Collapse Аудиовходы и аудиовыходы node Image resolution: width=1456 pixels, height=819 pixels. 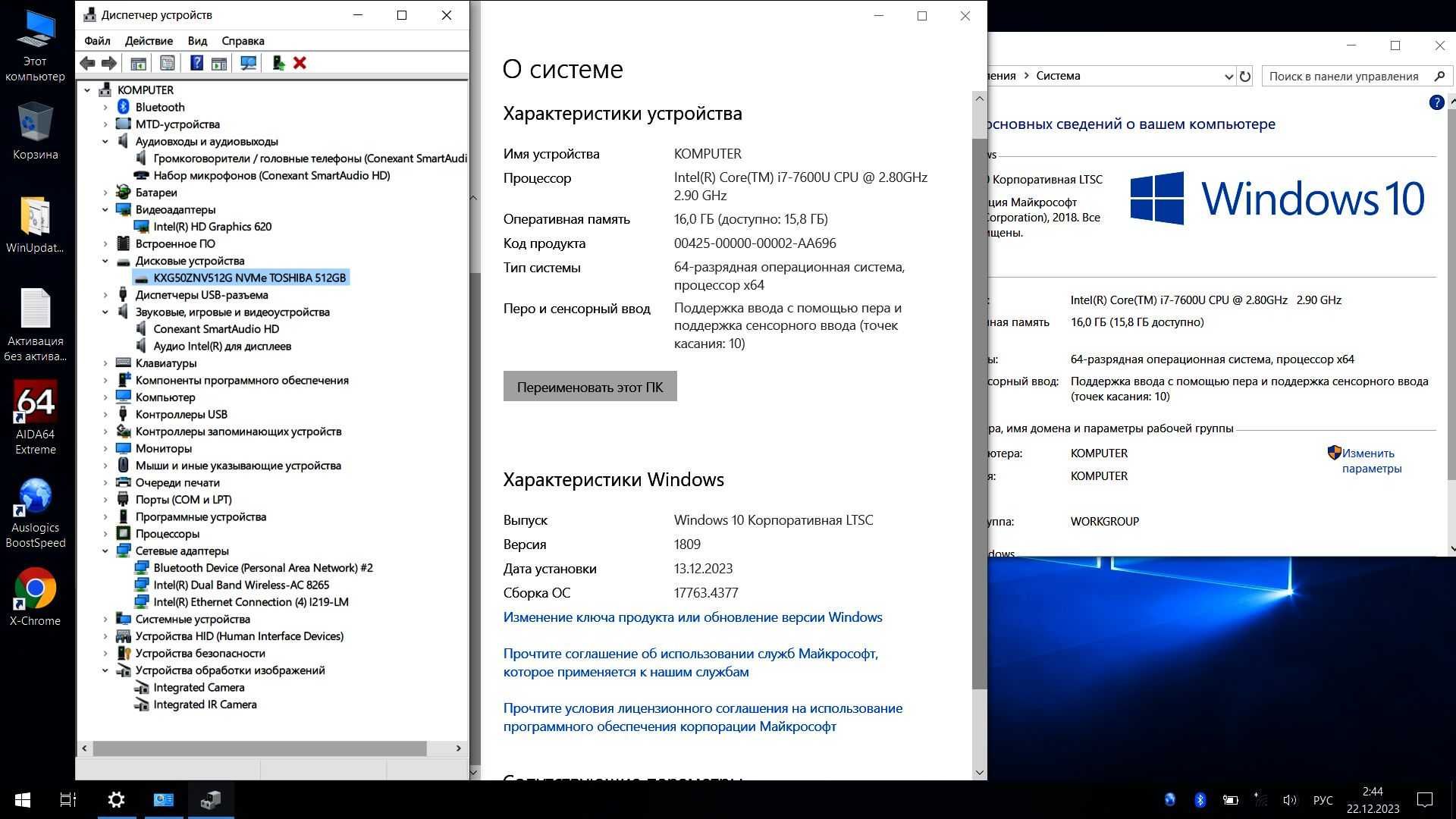[105, 142]
